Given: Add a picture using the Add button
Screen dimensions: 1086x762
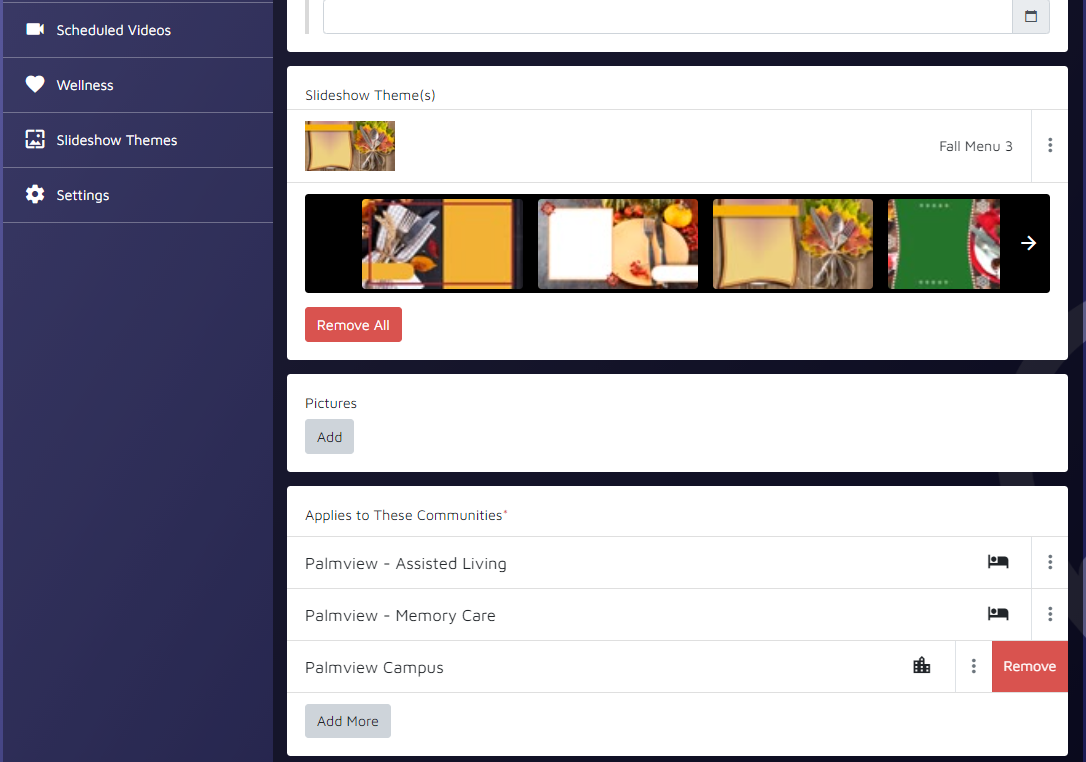Looking at the screenshot, I should 329,436.
